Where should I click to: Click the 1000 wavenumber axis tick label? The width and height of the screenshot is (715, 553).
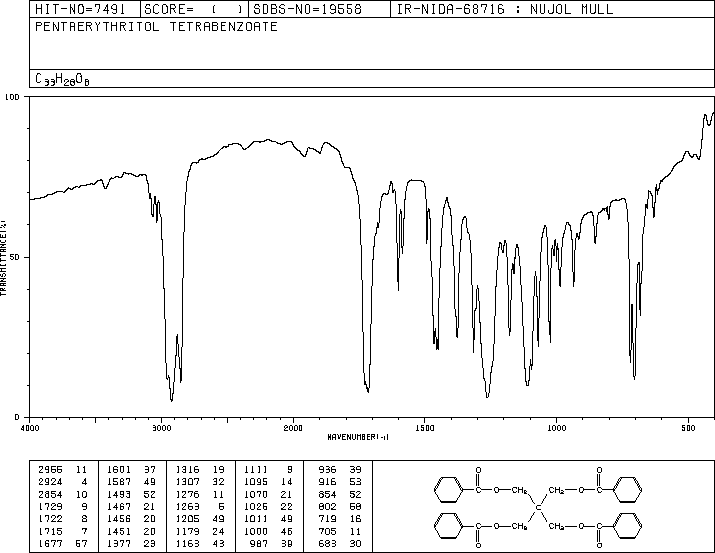(x=556, y=428)
